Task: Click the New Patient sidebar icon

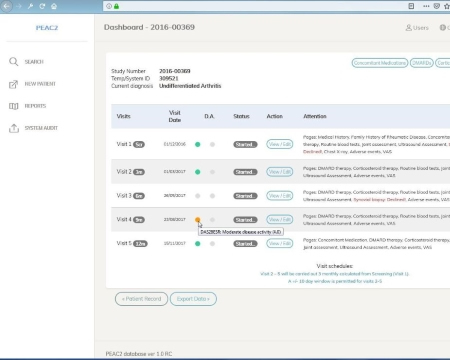Action: [13, 84]
